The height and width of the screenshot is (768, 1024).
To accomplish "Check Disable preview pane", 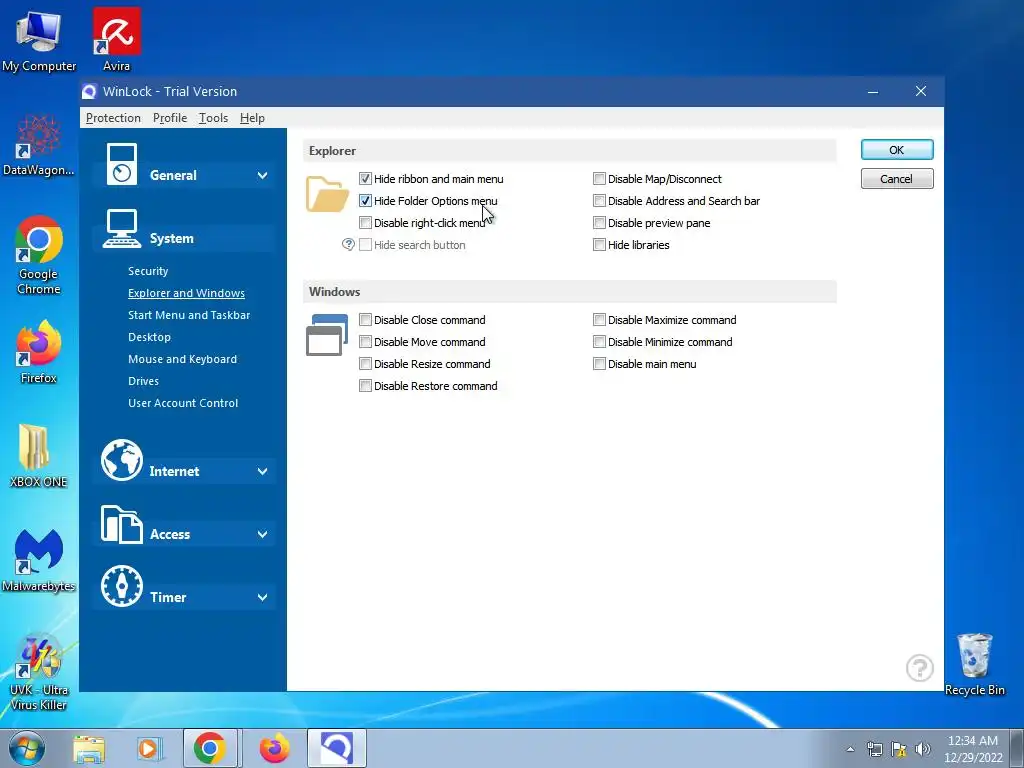I will [599, 223].
